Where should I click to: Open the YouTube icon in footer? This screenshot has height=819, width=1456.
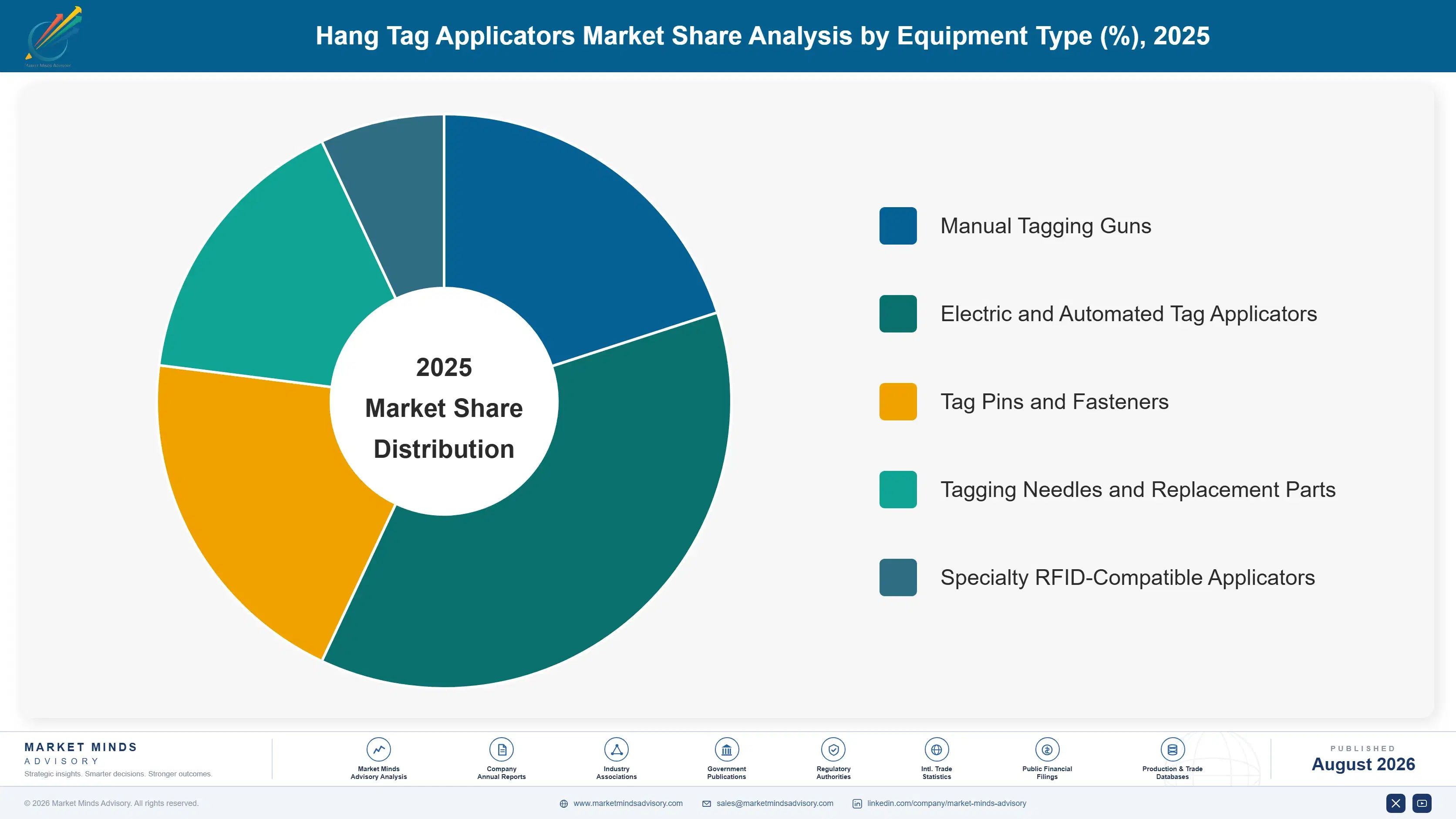1422,803
